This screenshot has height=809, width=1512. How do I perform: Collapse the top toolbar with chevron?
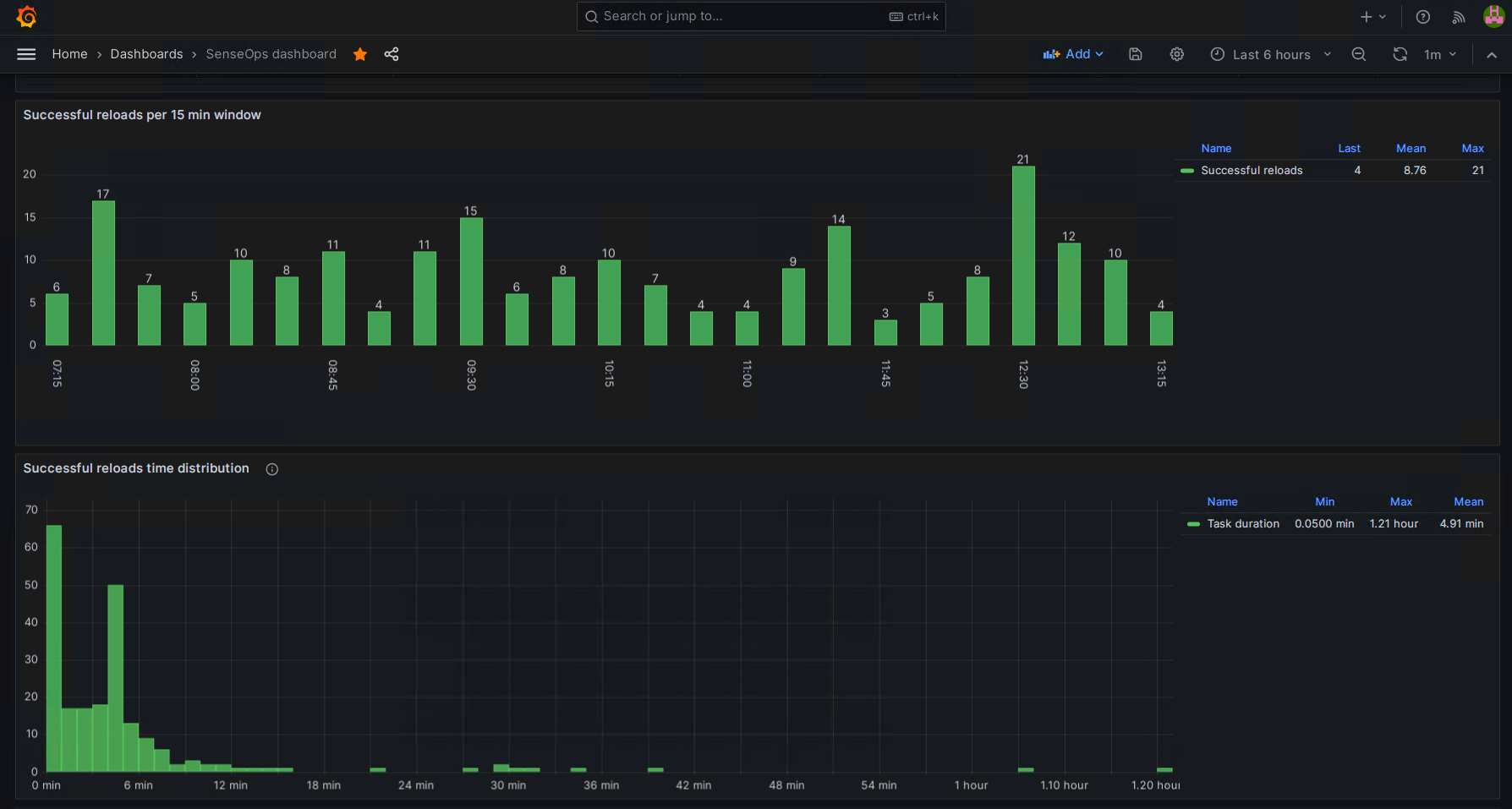(1492, 55)
